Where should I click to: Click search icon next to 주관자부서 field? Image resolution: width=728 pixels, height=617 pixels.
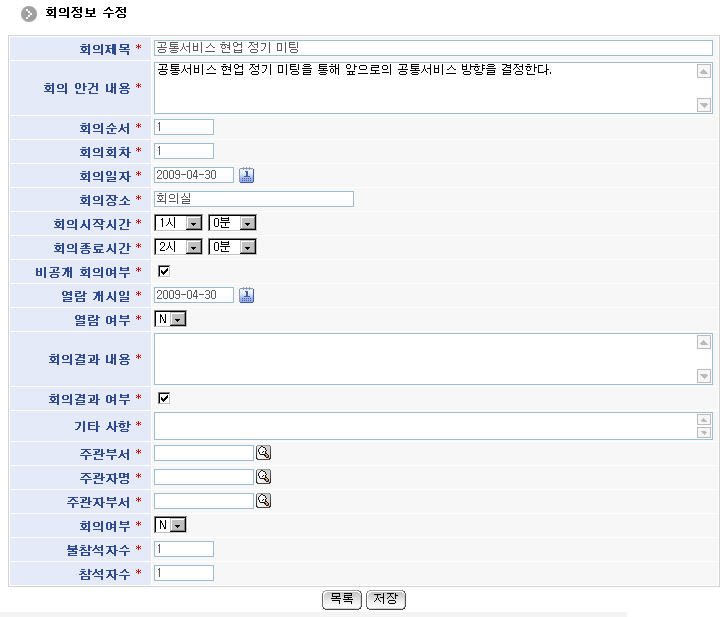click(x=264, y=501)
